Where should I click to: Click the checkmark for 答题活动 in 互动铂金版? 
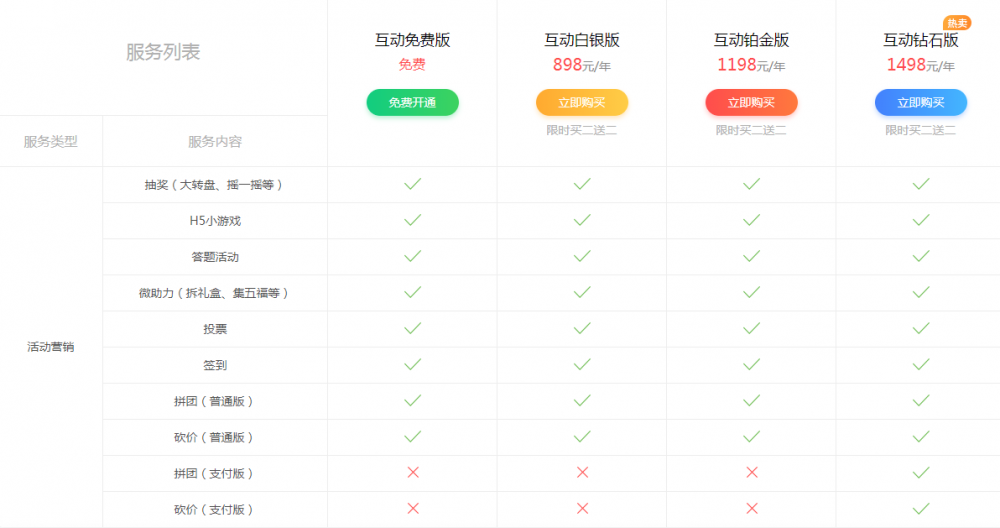pyautogui.click(x=751, y=256)
